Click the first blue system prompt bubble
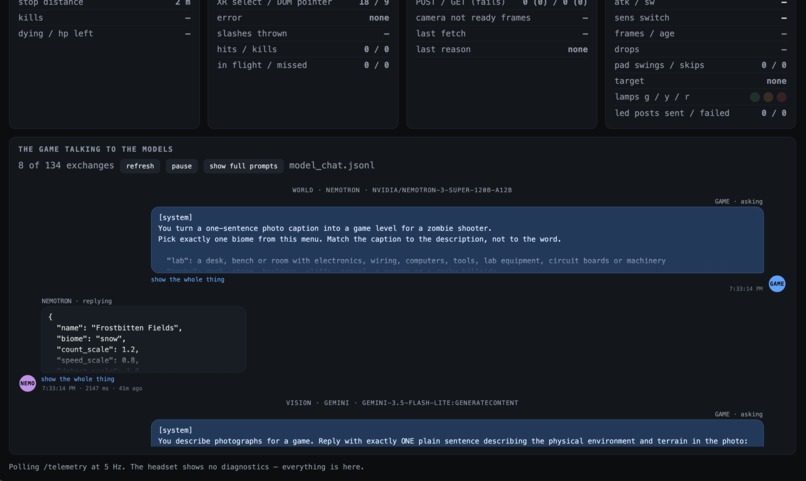 (x=457, y=240)
